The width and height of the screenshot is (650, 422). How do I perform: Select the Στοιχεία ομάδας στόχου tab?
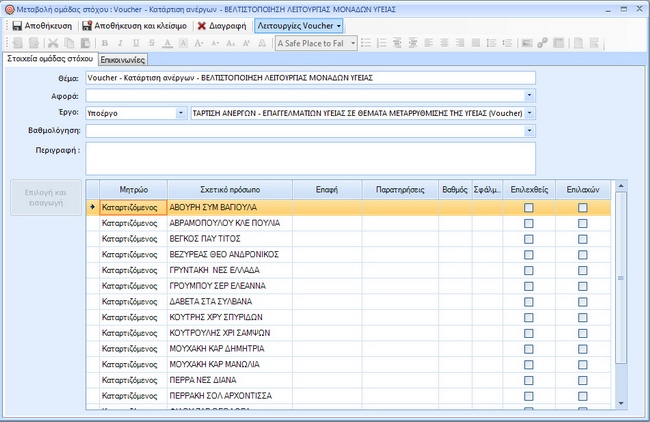point(50,59)
